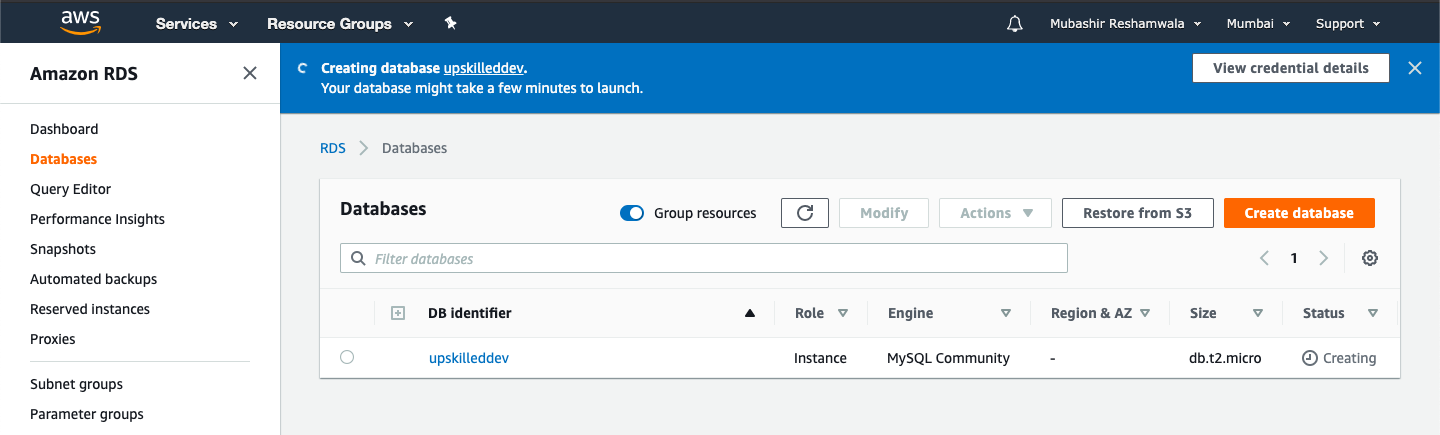
Task: Click the refresh databases button
Action: coord(805,213)
